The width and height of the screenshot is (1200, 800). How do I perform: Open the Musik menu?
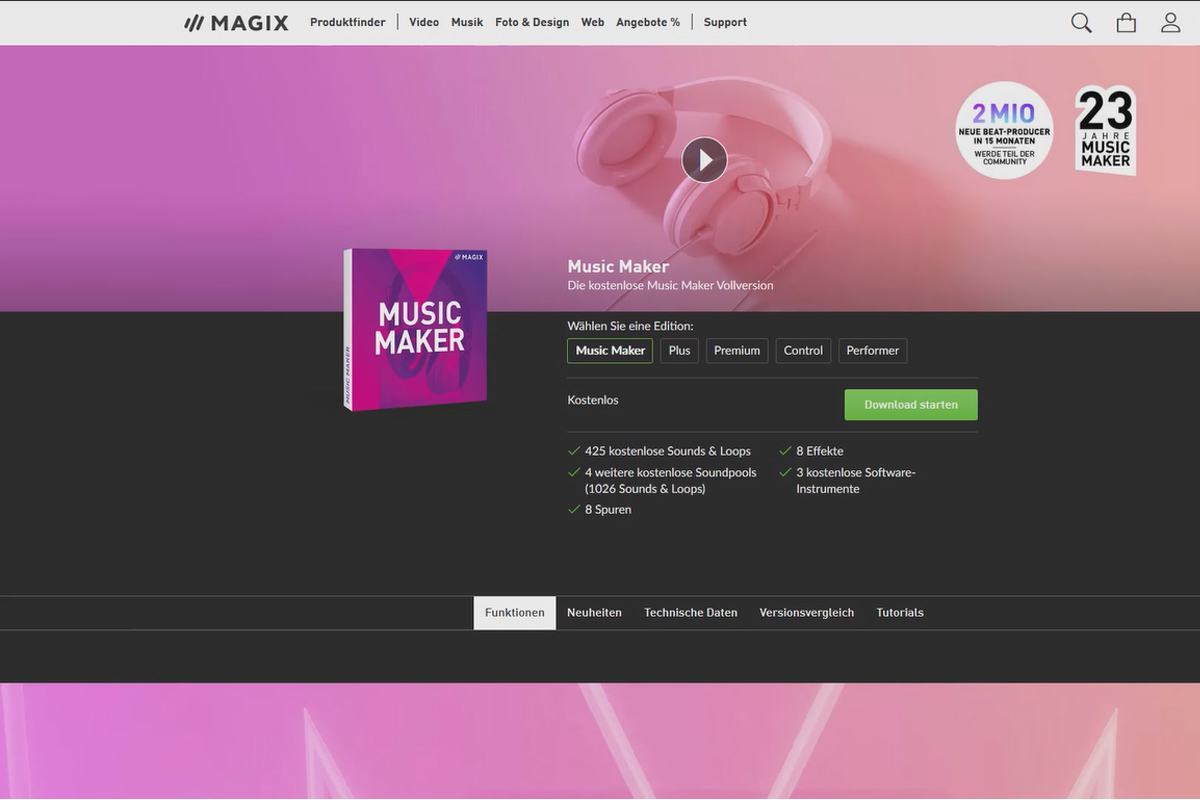click(x=467, y=22)
